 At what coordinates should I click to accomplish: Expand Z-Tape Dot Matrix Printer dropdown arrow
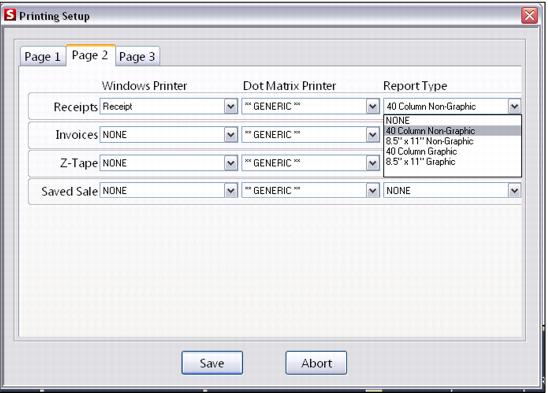coord(373,163)
